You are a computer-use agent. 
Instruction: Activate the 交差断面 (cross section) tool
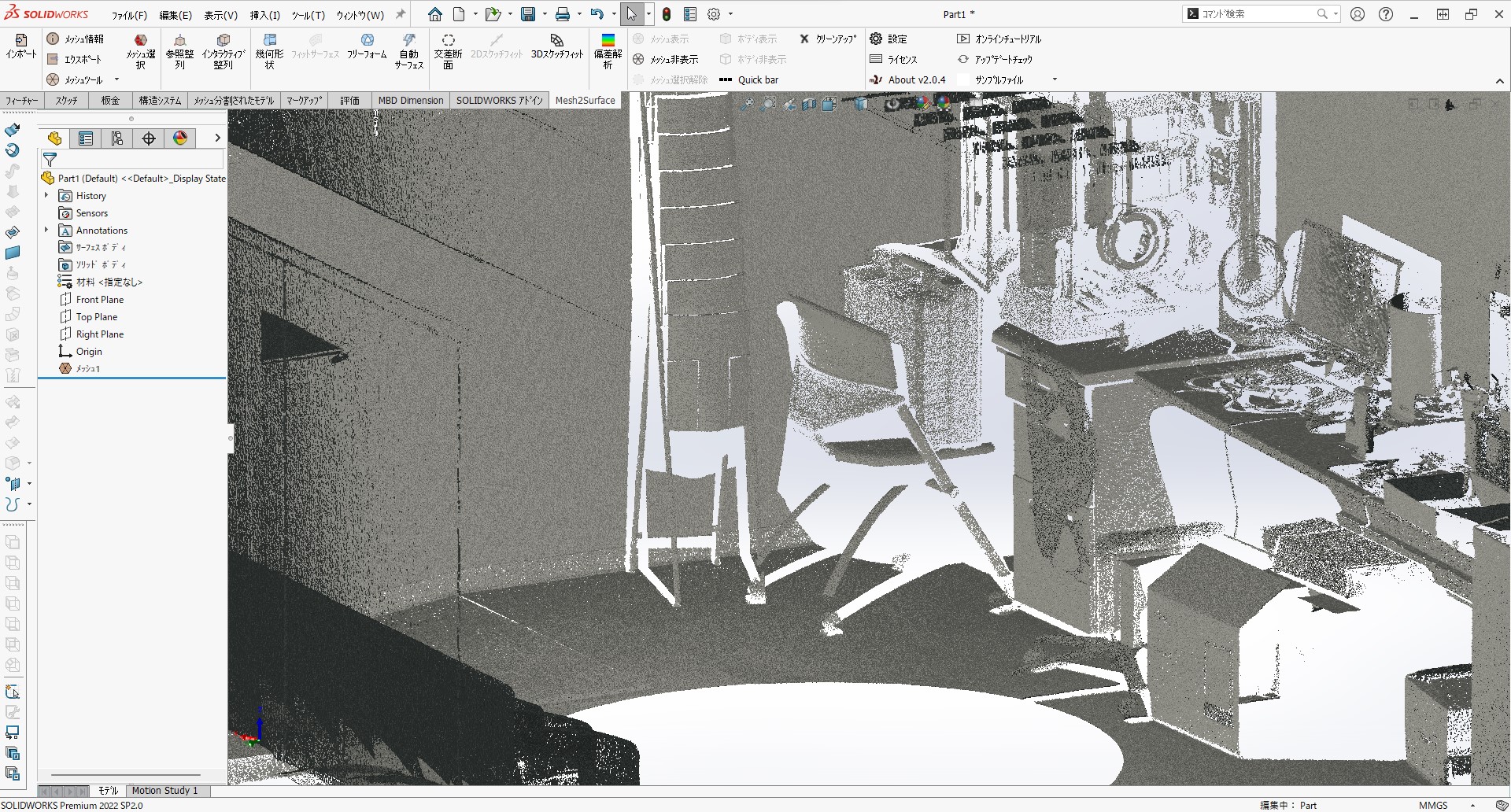click(x=449, y=50)
